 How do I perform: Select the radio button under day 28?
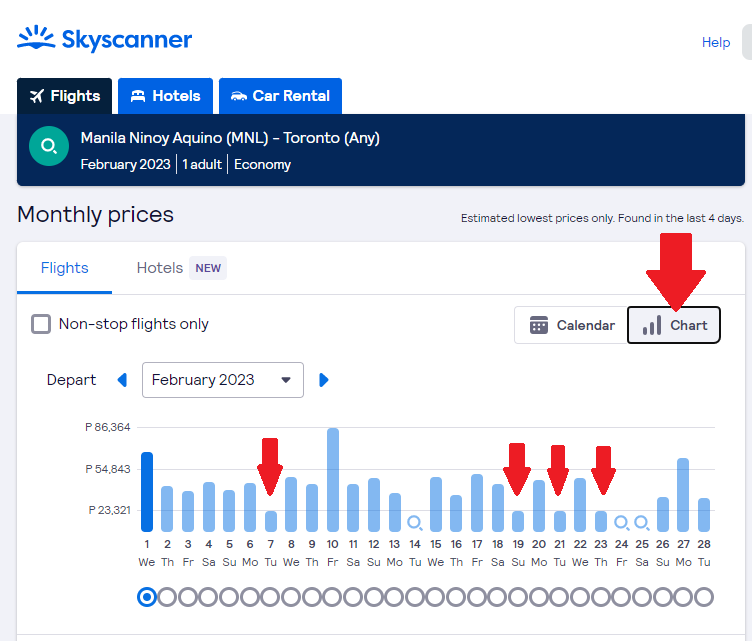coord(704,597)
